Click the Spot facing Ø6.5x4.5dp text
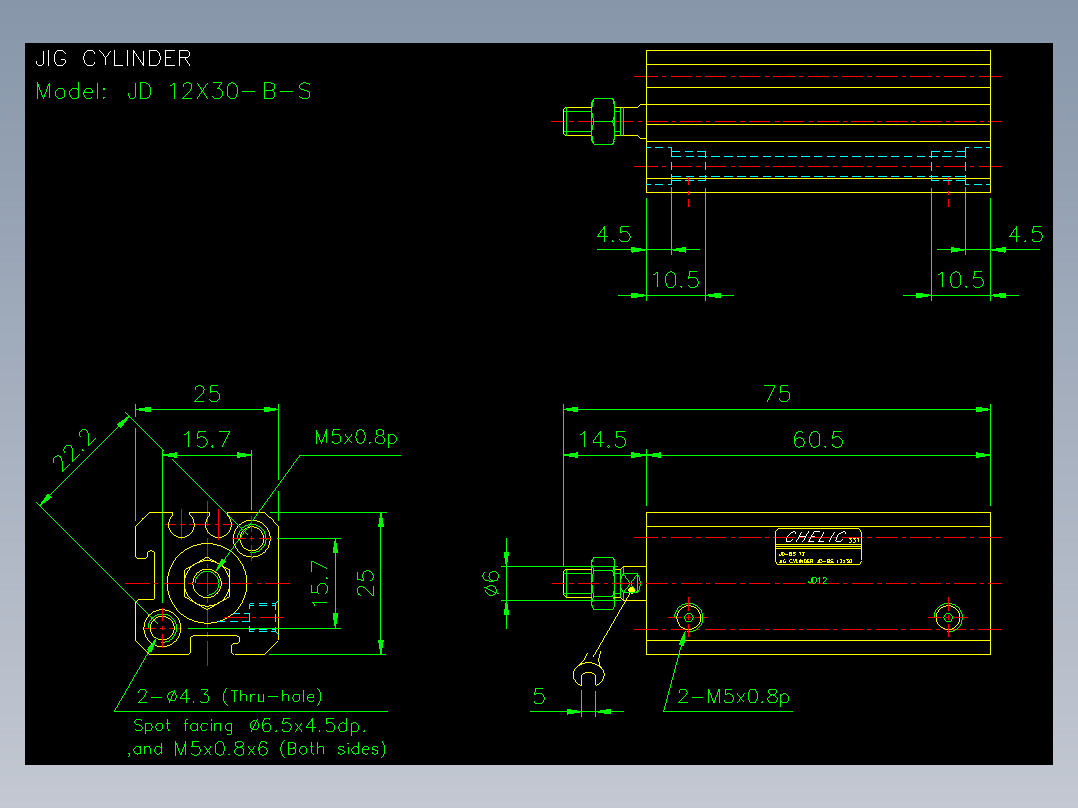 pyautogui.click(x=250, y=726)
